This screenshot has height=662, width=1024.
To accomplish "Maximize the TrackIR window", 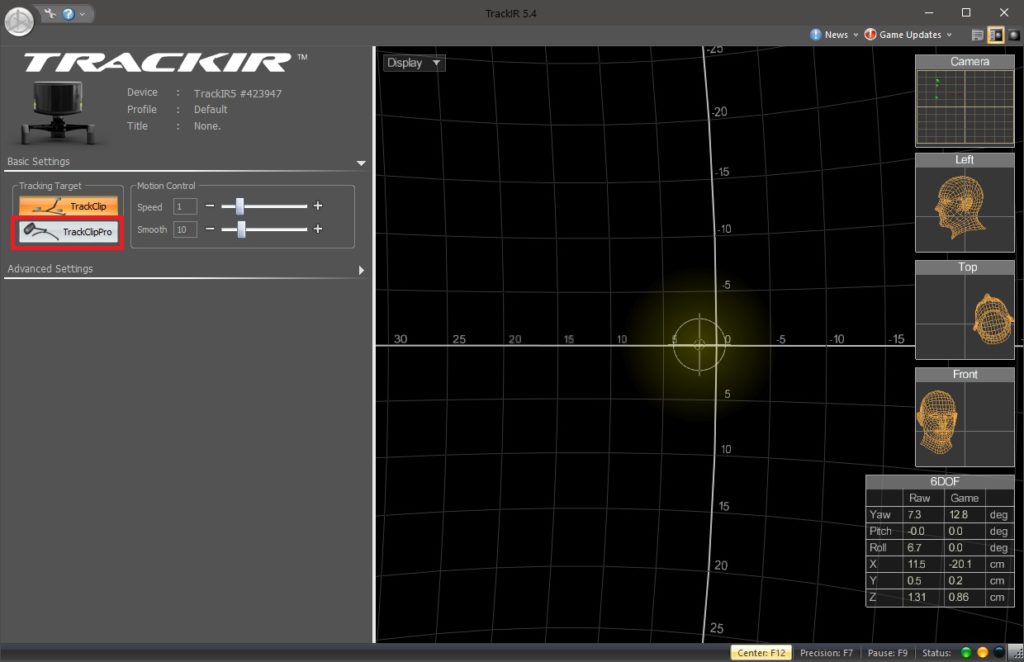I will (x=966, y=12).
